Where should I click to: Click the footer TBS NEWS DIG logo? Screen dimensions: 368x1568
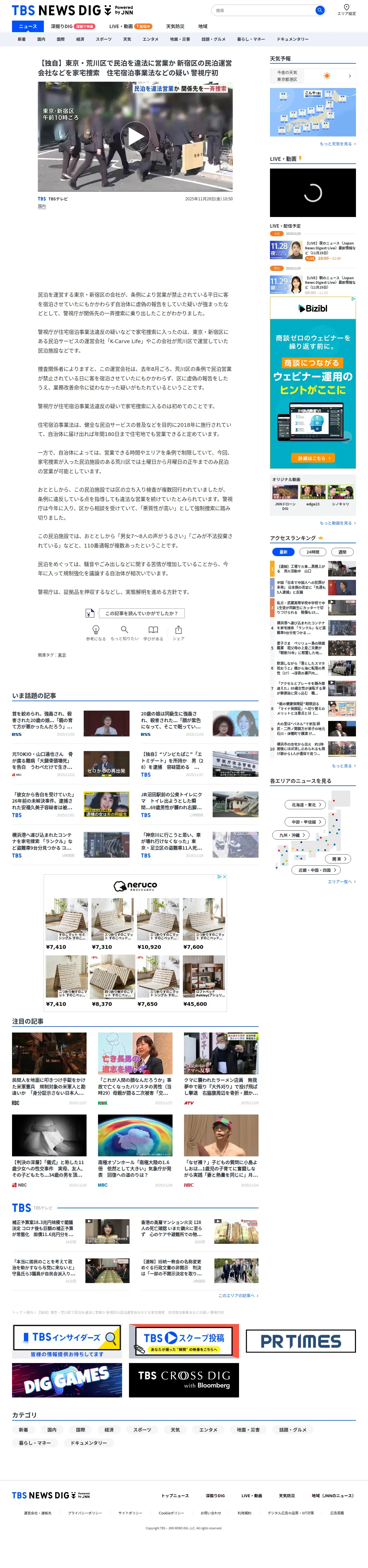click(x=51, y=1495)
